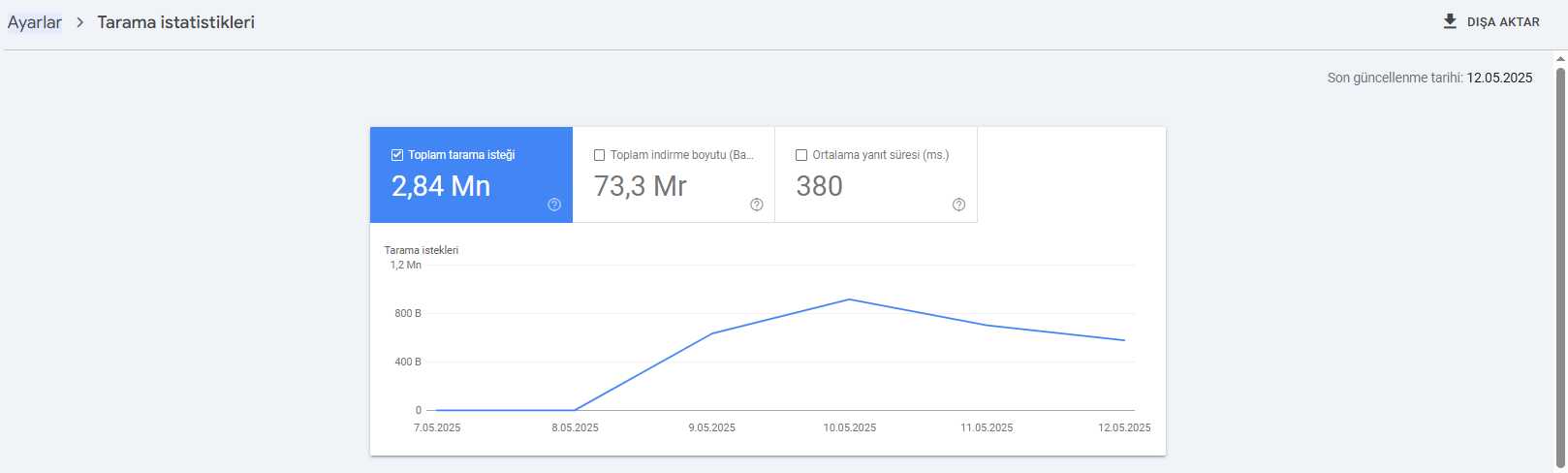Uncheck the Toplam tarama isteği checkbox
The image size is (1568, 473).
pos(397,155)
